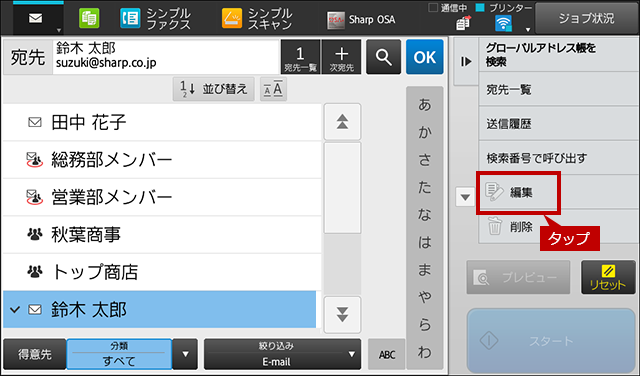
Task: Open the 宛先一覧 count button showing 1
Action: click(x=300, y=57)
